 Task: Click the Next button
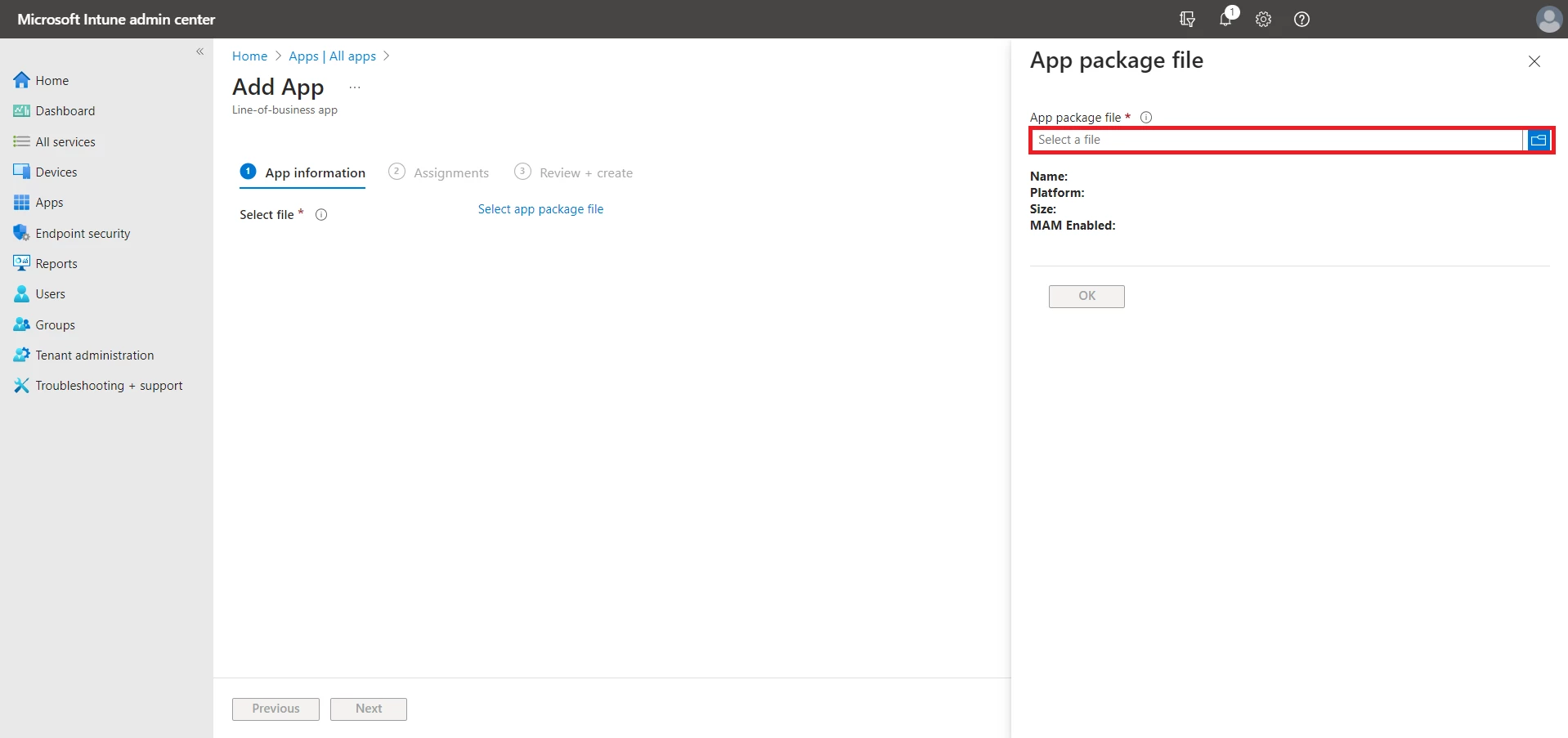pos(369,709)
